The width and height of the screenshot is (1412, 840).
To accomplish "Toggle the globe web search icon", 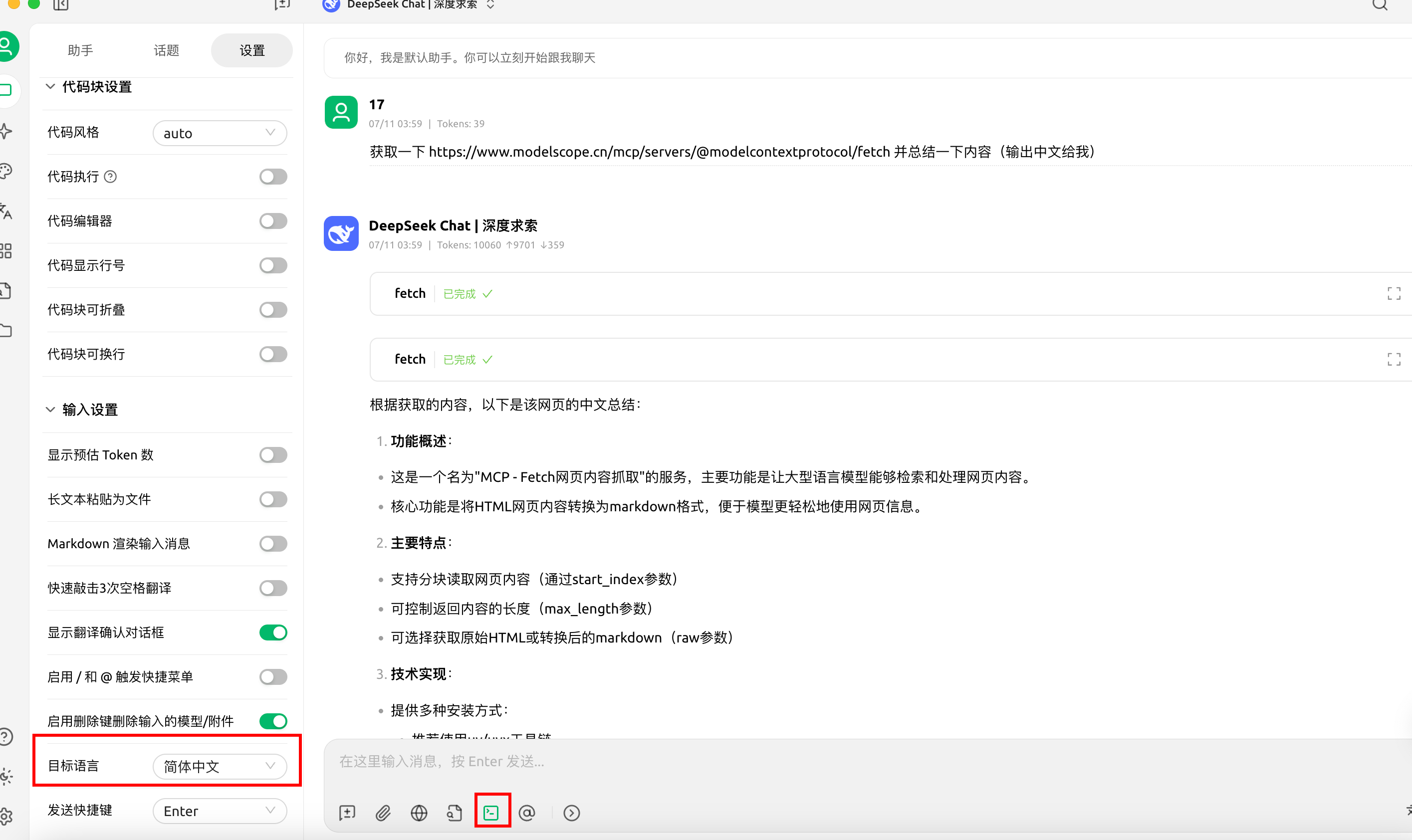I will point(419,813).
